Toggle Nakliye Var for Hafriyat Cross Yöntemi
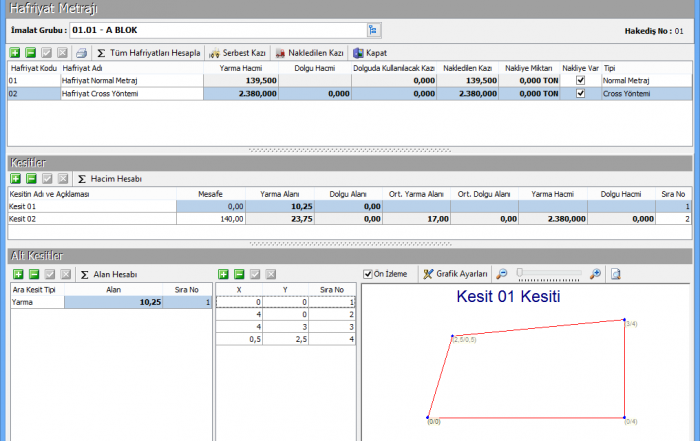This screenshot has height=441, width=700. point(581,93)
